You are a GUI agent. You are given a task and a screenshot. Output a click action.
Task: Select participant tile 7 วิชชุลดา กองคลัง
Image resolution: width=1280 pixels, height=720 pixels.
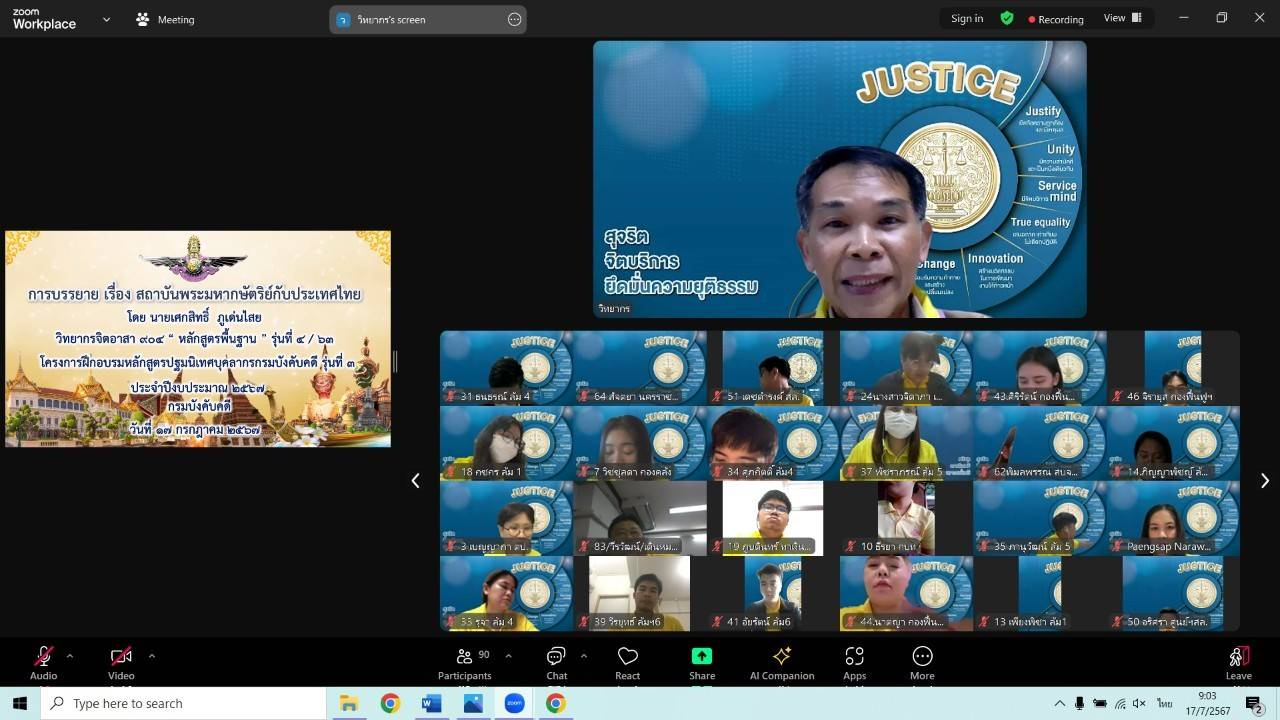pyautogui.click(x=640, y=443)
